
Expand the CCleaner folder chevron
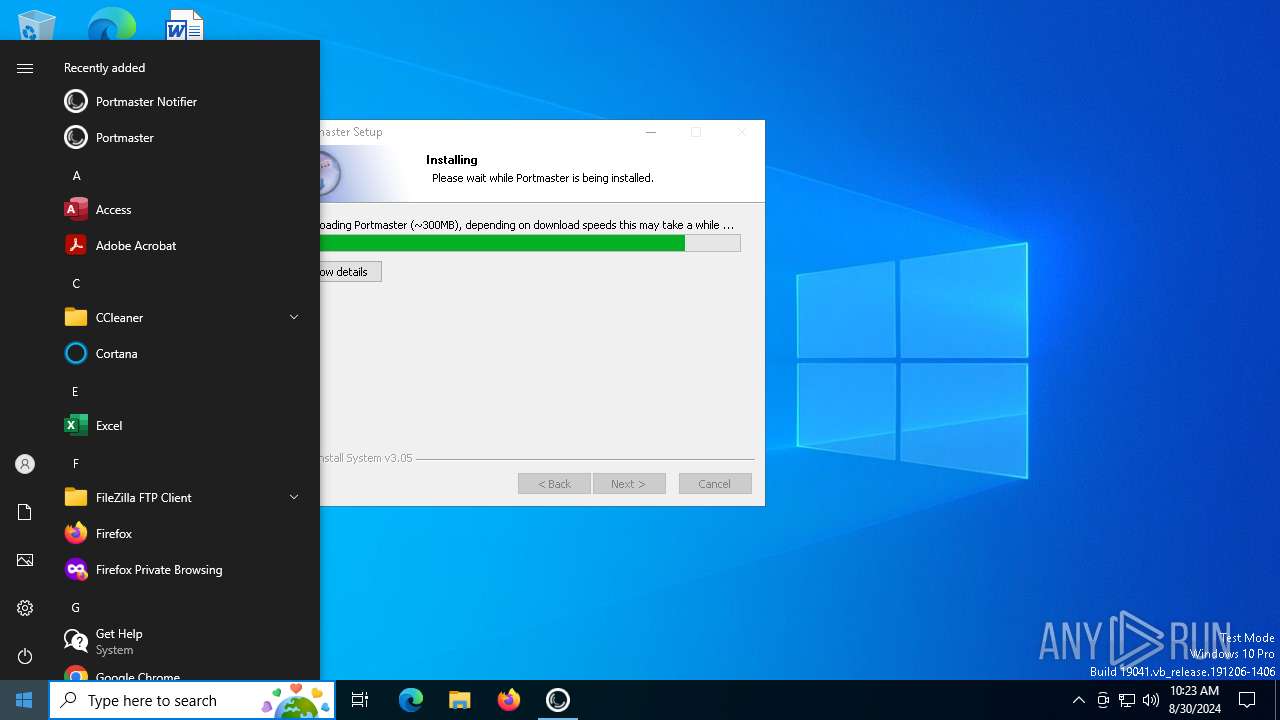294,317
